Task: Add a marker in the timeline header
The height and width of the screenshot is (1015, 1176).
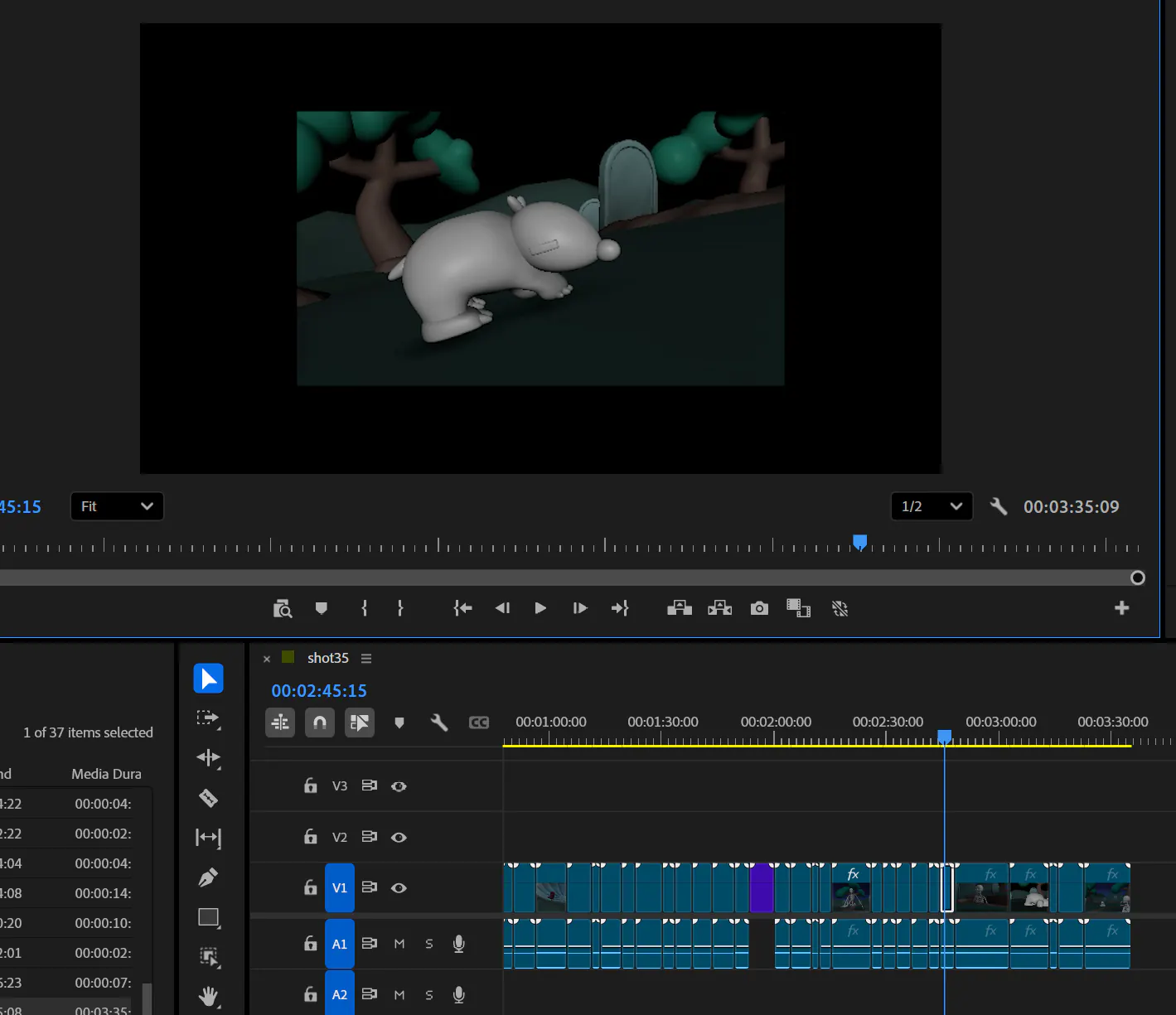Action: pos(399,723)
